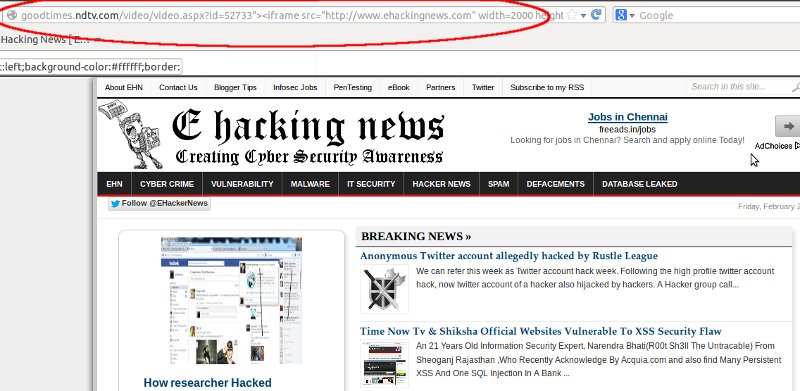Open Infosec Jobs menu item
800x391 pixels.
[x=295, y=87]
